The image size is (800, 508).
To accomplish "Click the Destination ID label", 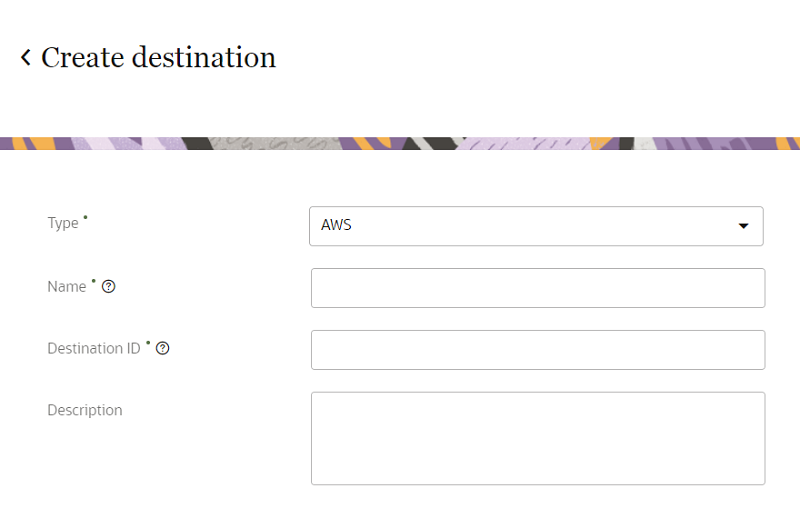I will click(x=94, y=349).
